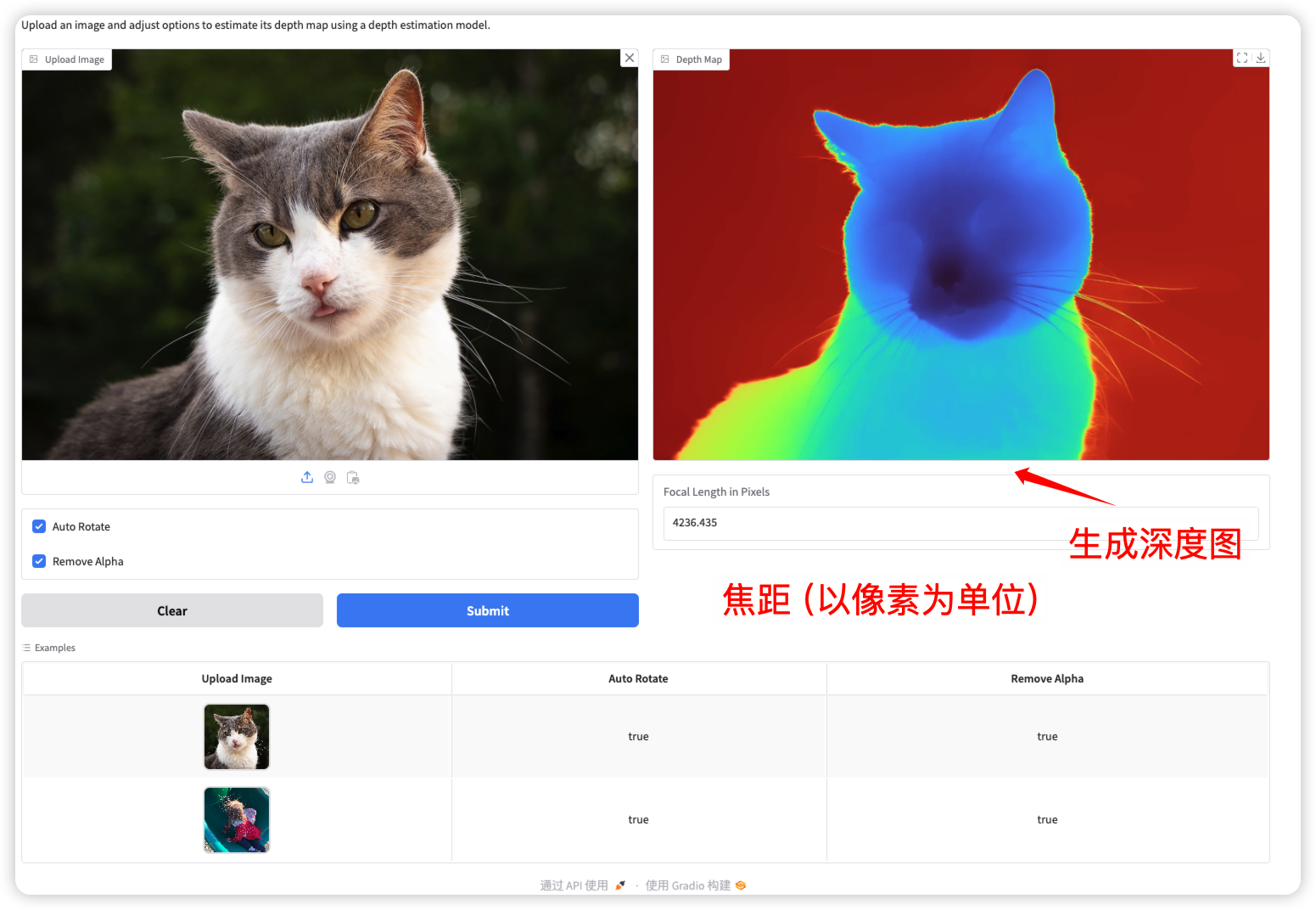The height and width of the screenshot is (910, 1316).
Task: Disable the Remove Alpha checkbox
Action: pos(39,561)
